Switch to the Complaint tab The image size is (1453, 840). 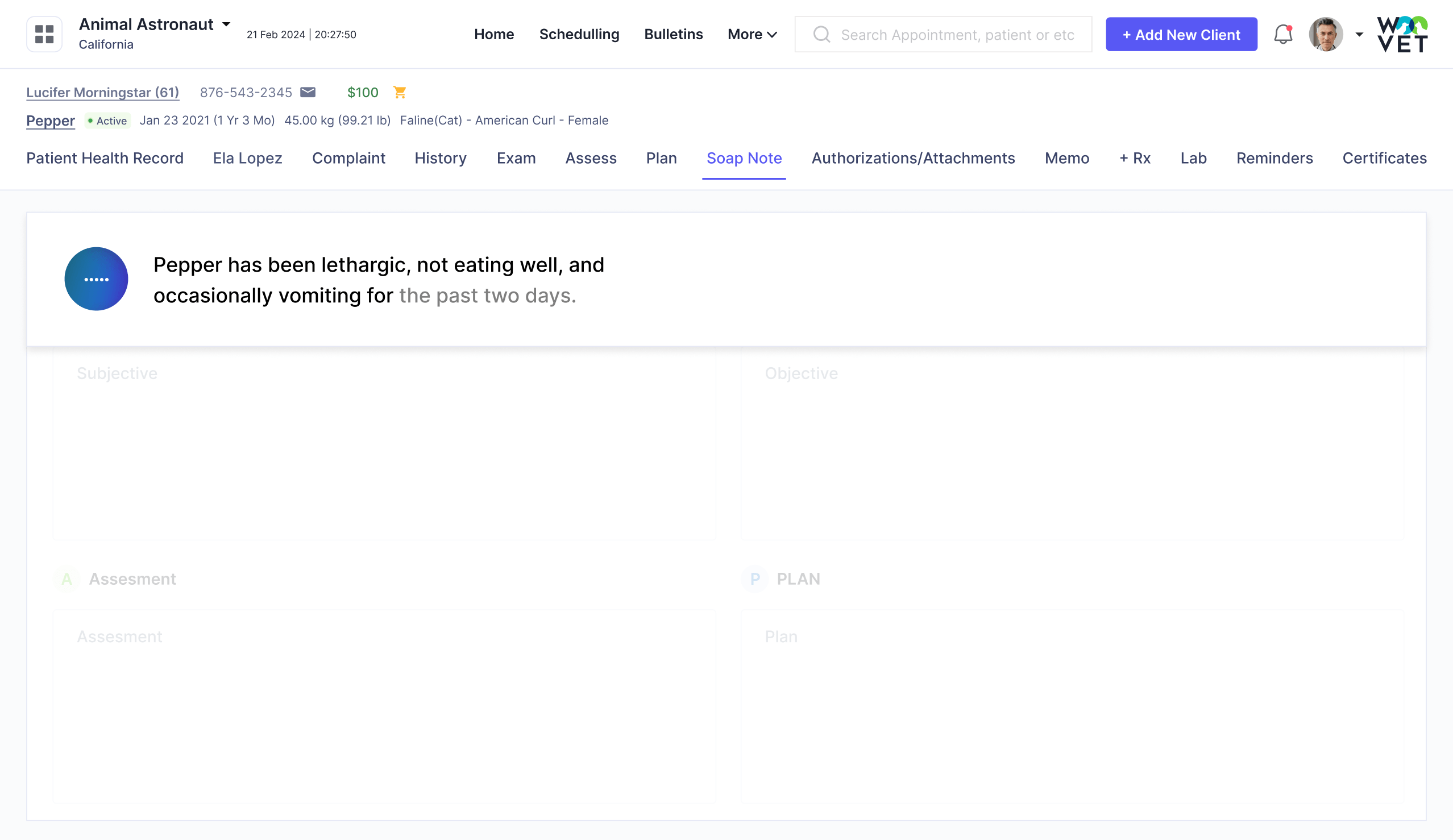point(348,158)
